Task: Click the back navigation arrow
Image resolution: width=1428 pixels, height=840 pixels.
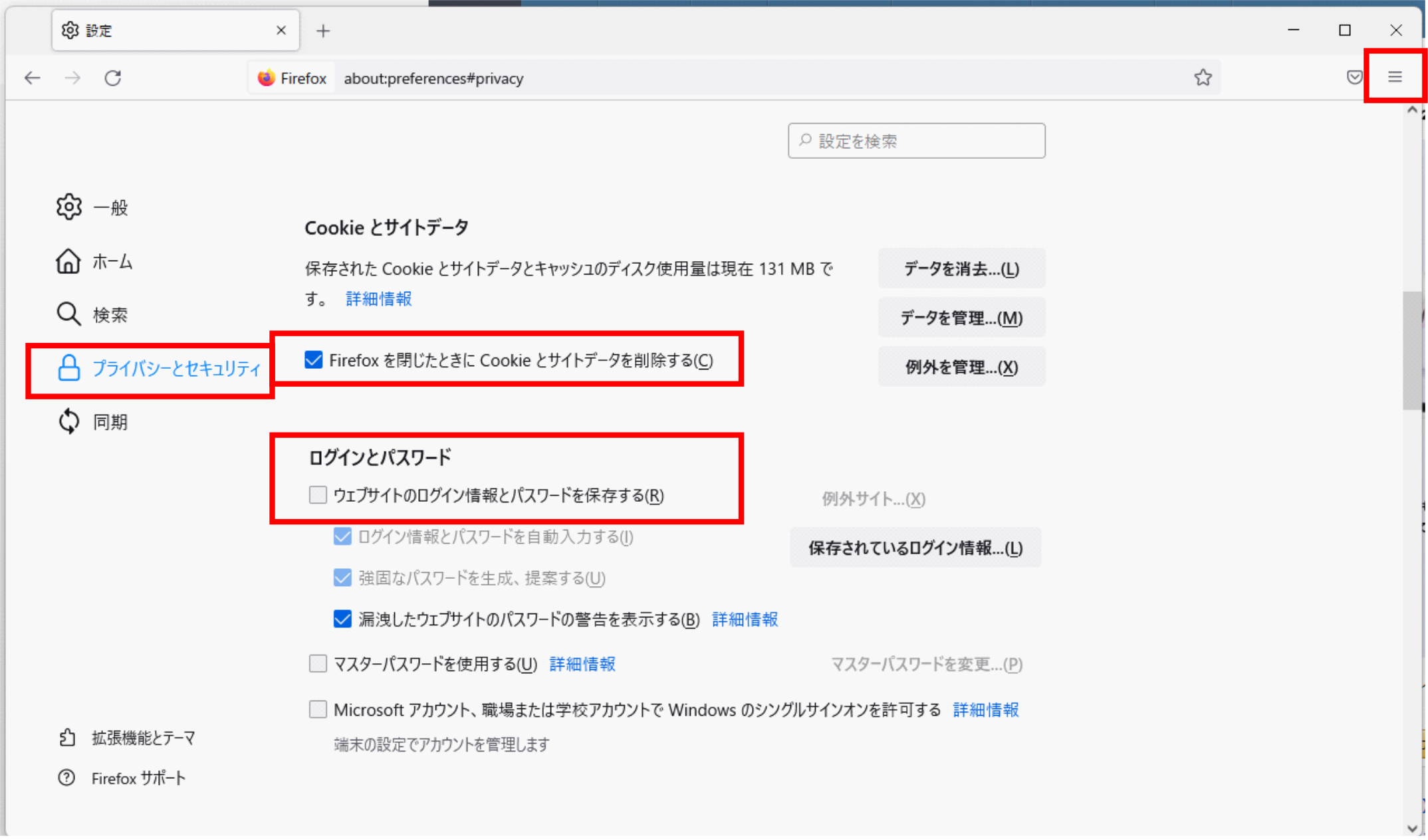Action: click(x=32, y=78)
